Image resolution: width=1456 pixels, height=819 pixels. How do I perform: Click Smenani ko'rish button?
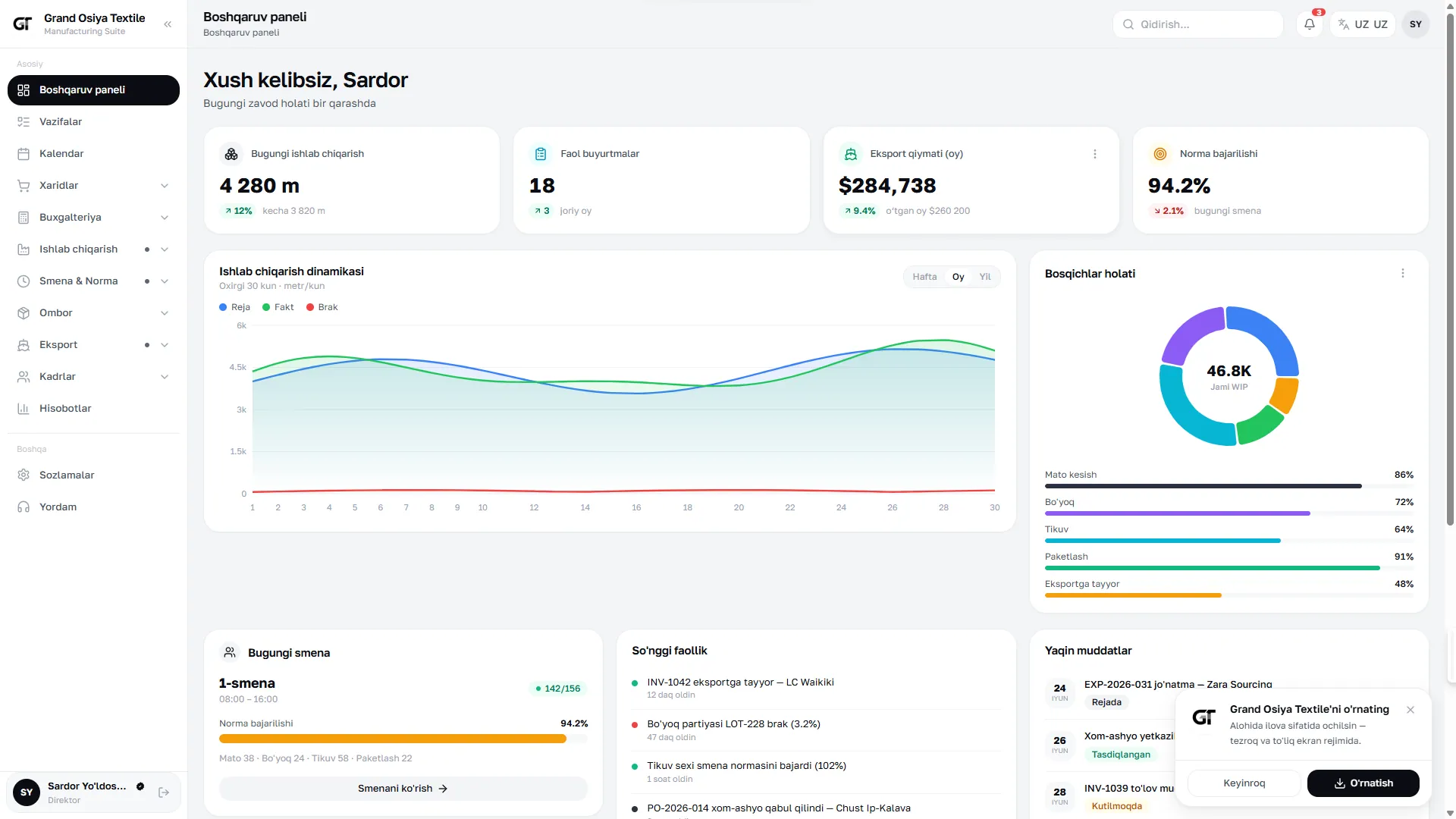coord(403,789)
